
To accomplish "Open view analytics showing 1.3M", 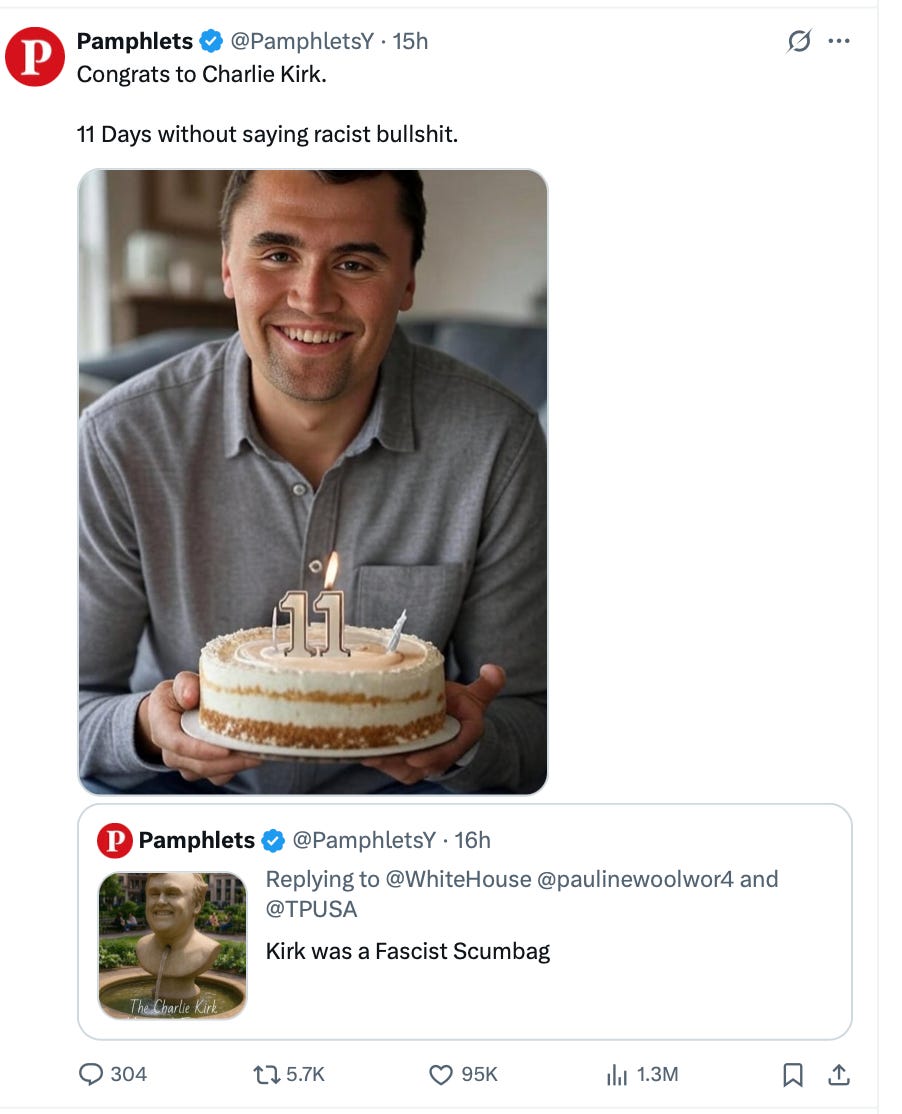I will [x=616, y=1074].
